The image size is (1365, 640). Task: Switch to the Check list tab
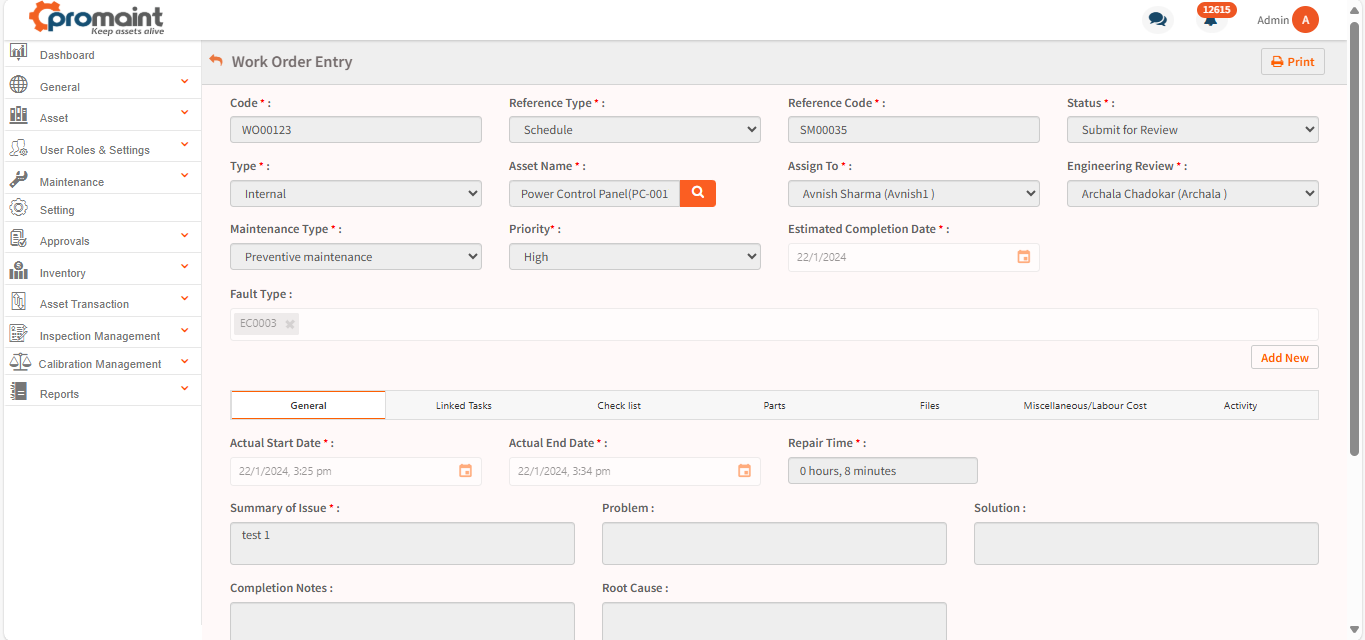pyautogui.click(x=619, y=406)
